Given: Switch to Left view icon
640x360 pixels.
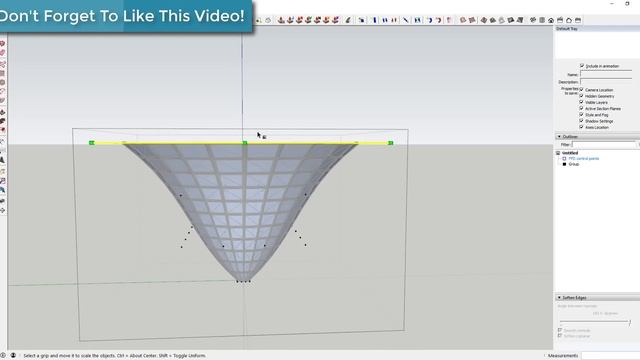Looking at the screenshot, I should click(x=578, y=20).
